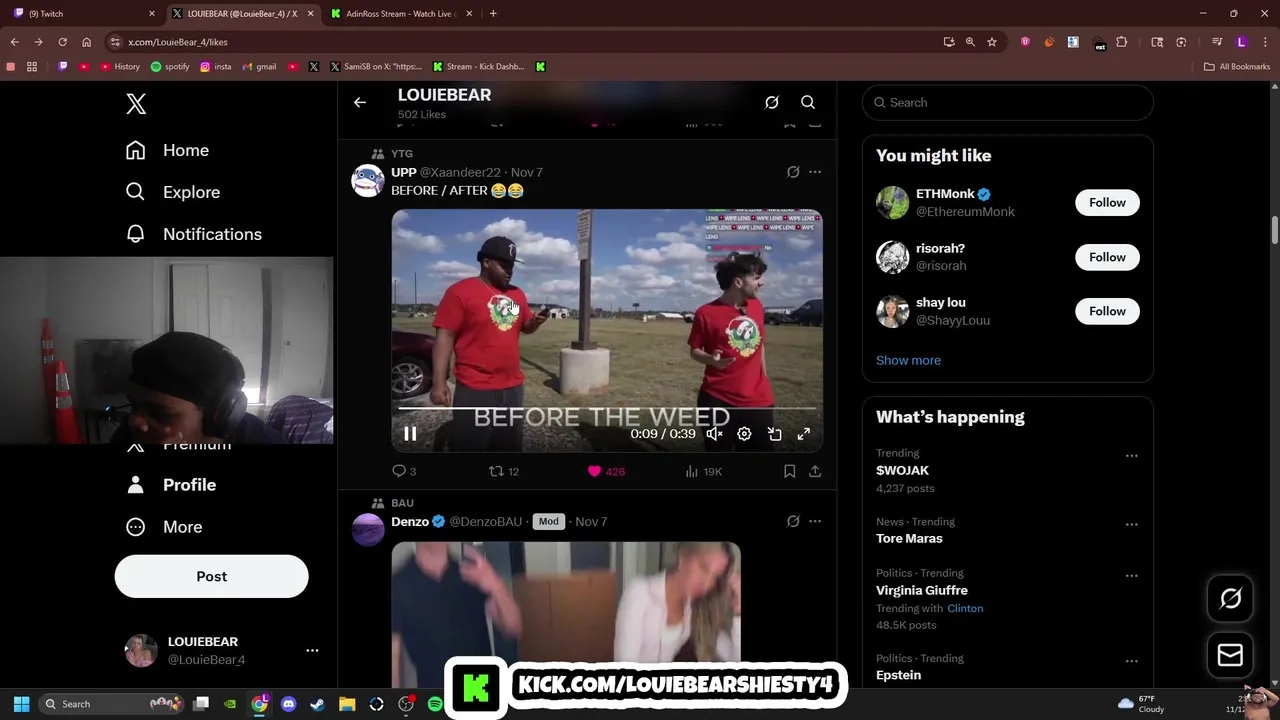This screenshot has height=720, width=1280.
Task: Open the gmail bookmark
Action: pos(259,67)
